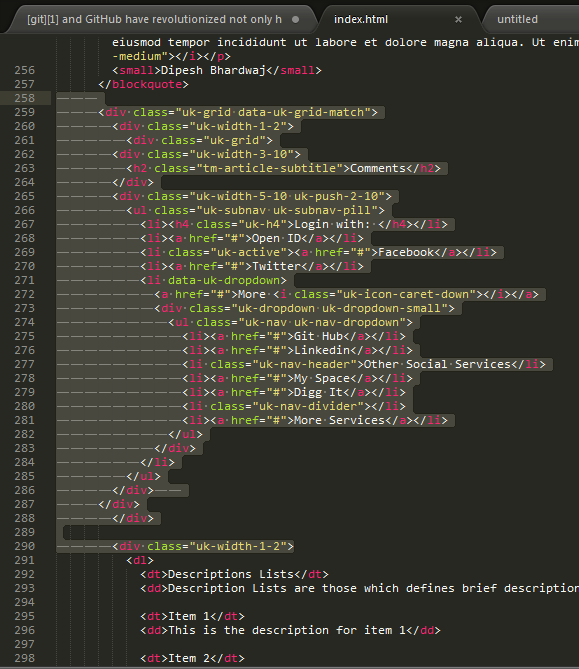Click 'Item 1' text on line 295
Viewport: 579px width, 669px height.
(189, 616)
